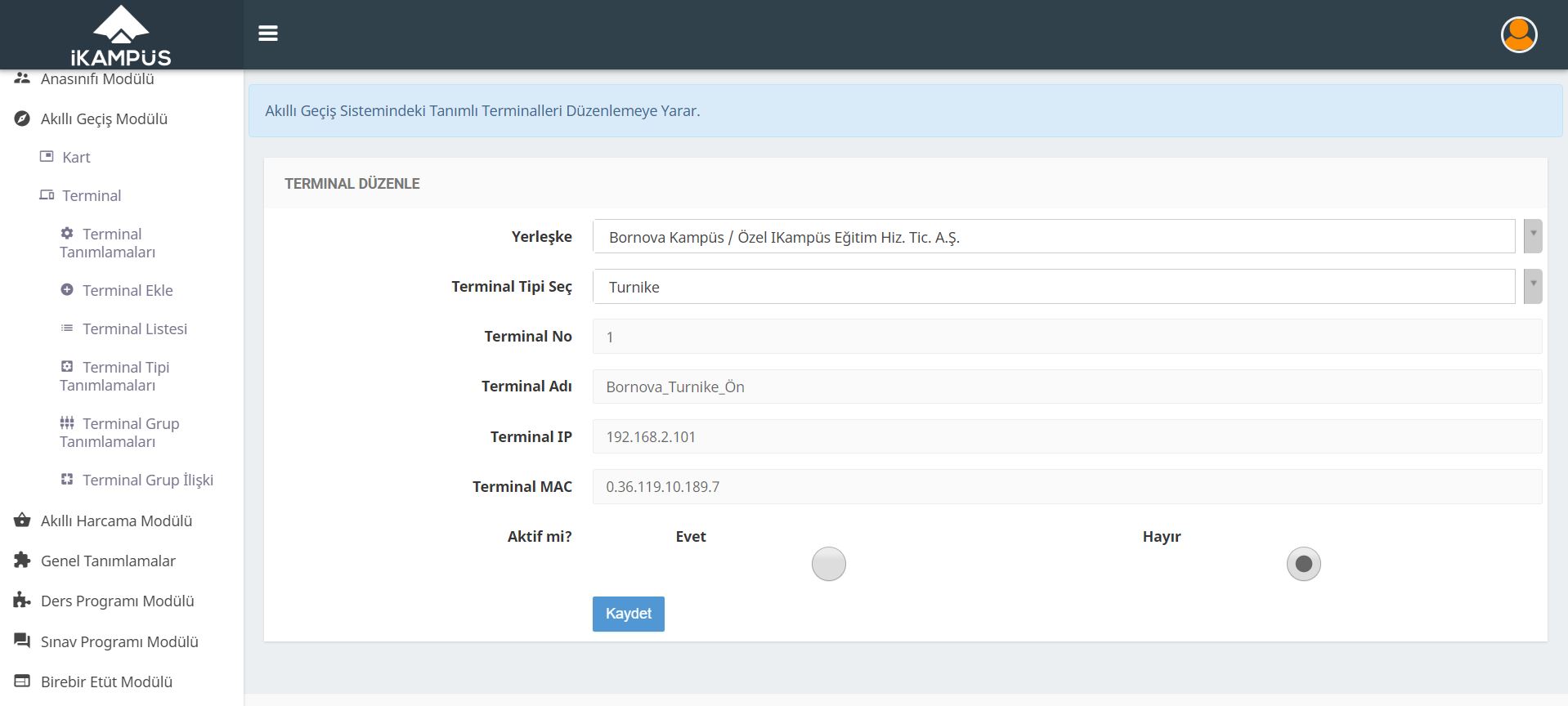The image size is (1568, 706).
Task: Go to Terminal Grup İlişki link
Action: click(148, 480)
